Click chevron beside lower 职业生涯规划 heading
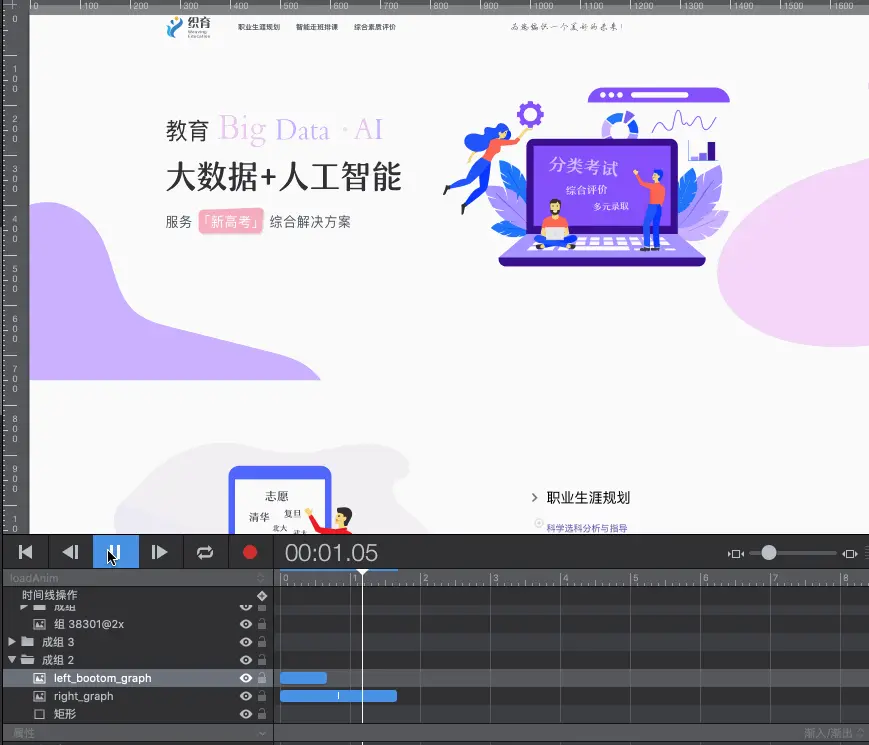Screen dimensions: 869x745 click(x=534, y=498)
